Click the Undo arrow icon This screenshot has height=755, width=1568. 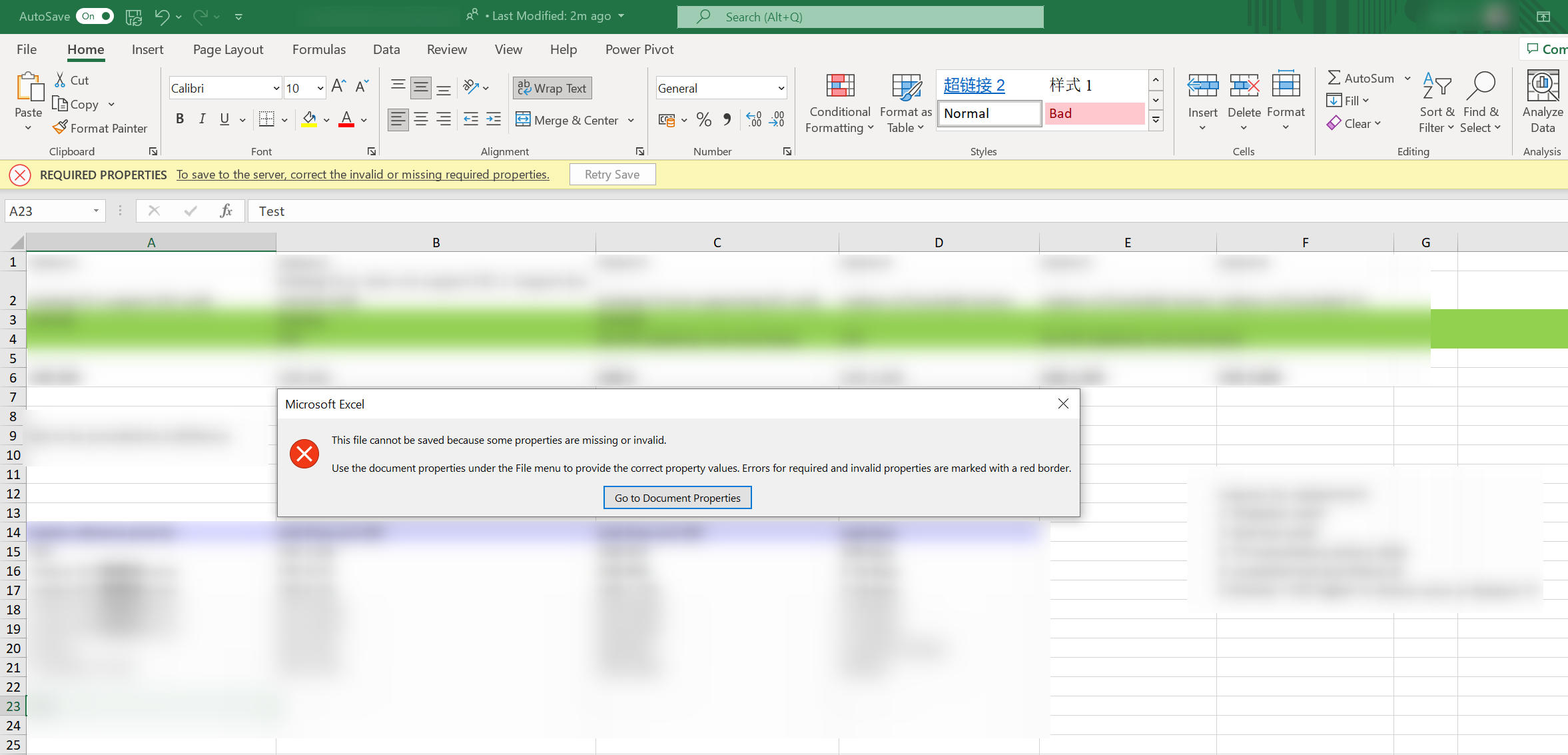(162, 16)
